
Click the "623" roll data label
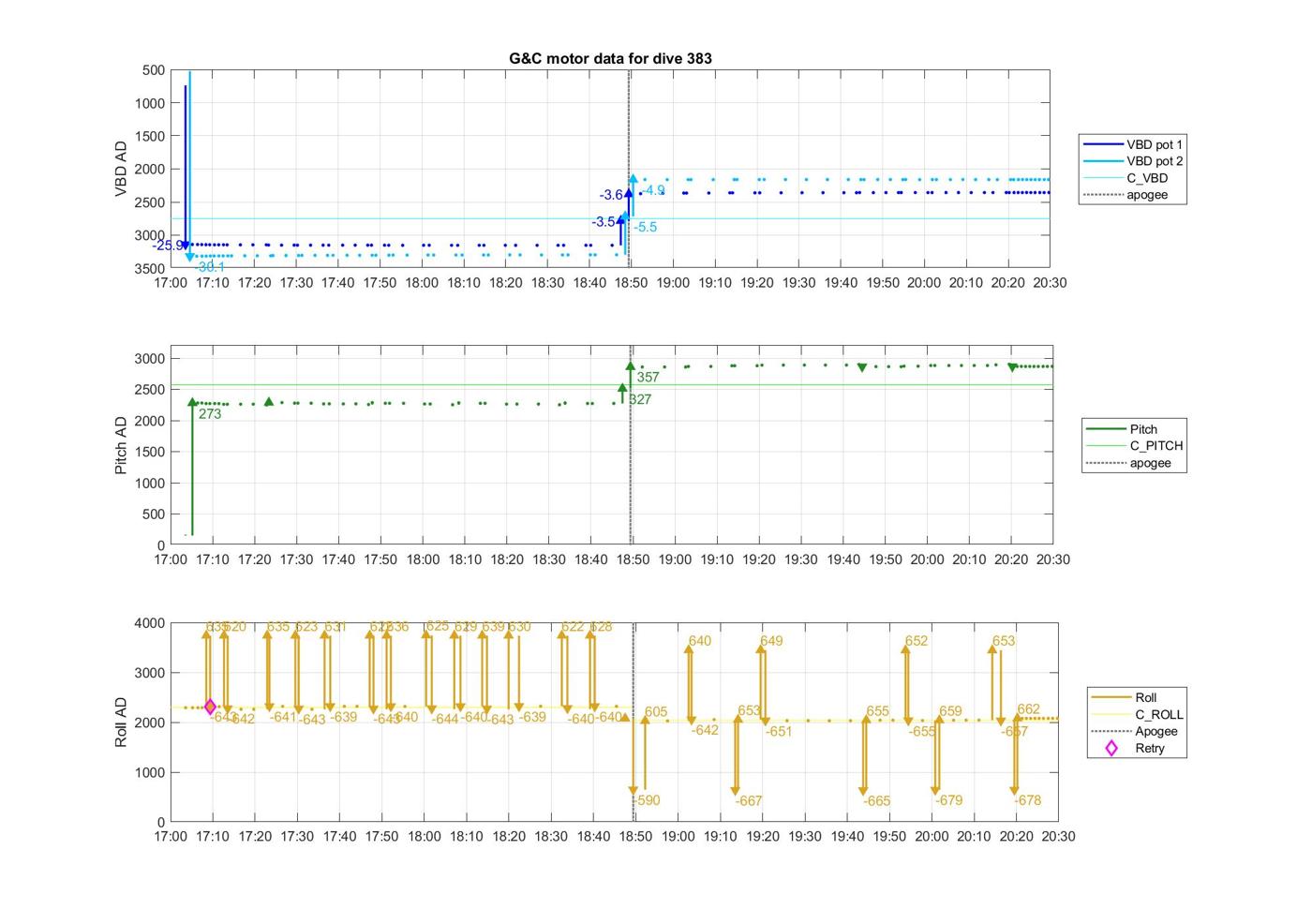[306, 627]
